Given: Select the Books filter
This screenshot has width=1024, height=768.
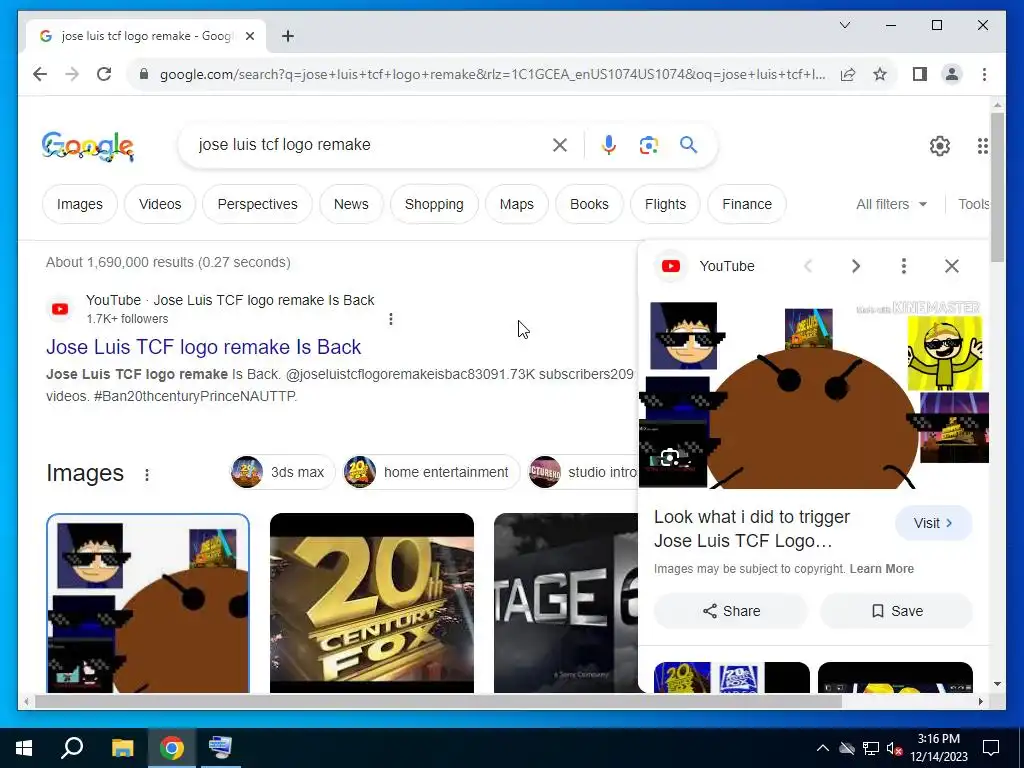Looking at the screenshot, I should point(589,204).
